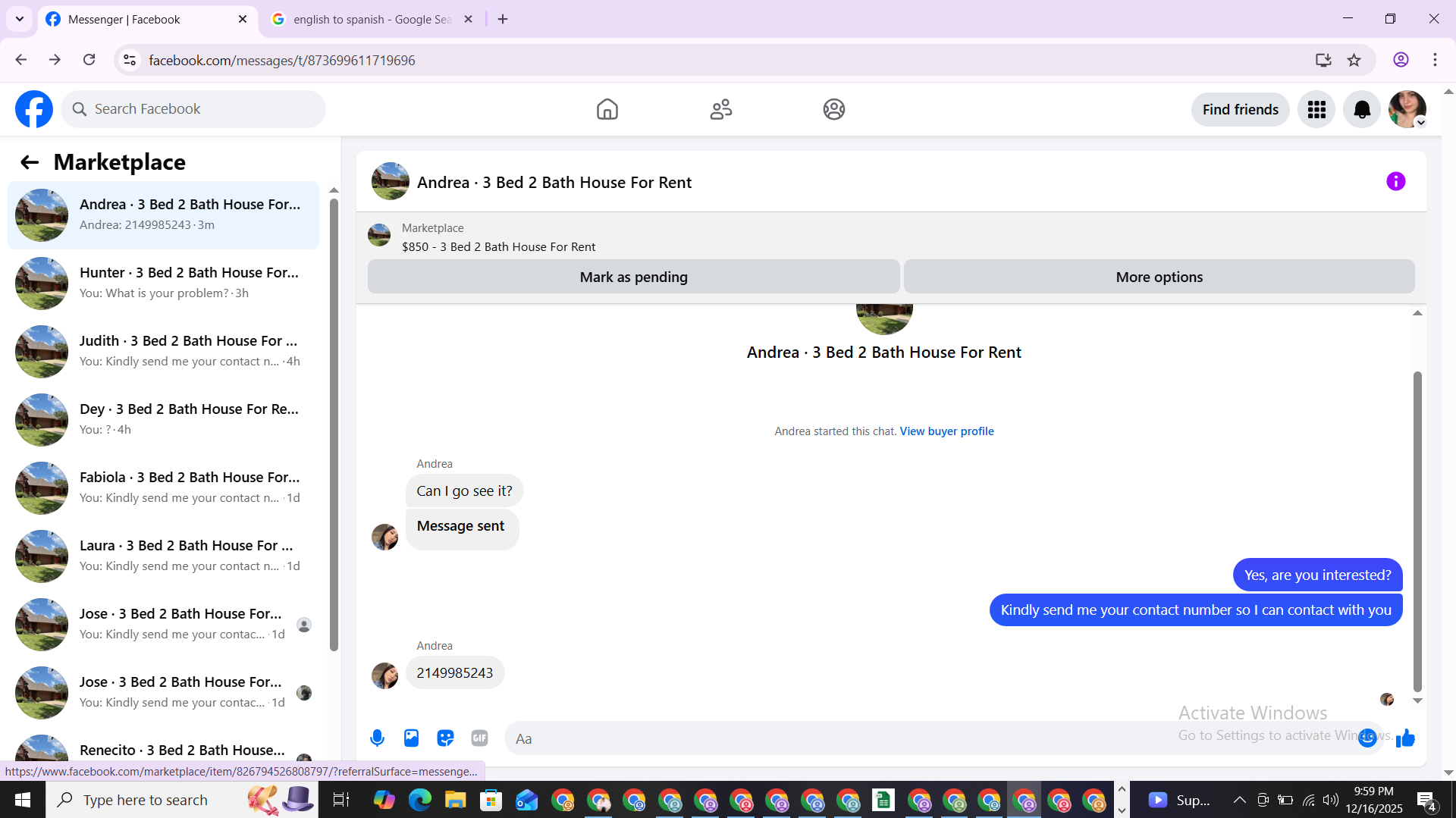
Task: Click the taskbar search box
Action: coord(182,800)
